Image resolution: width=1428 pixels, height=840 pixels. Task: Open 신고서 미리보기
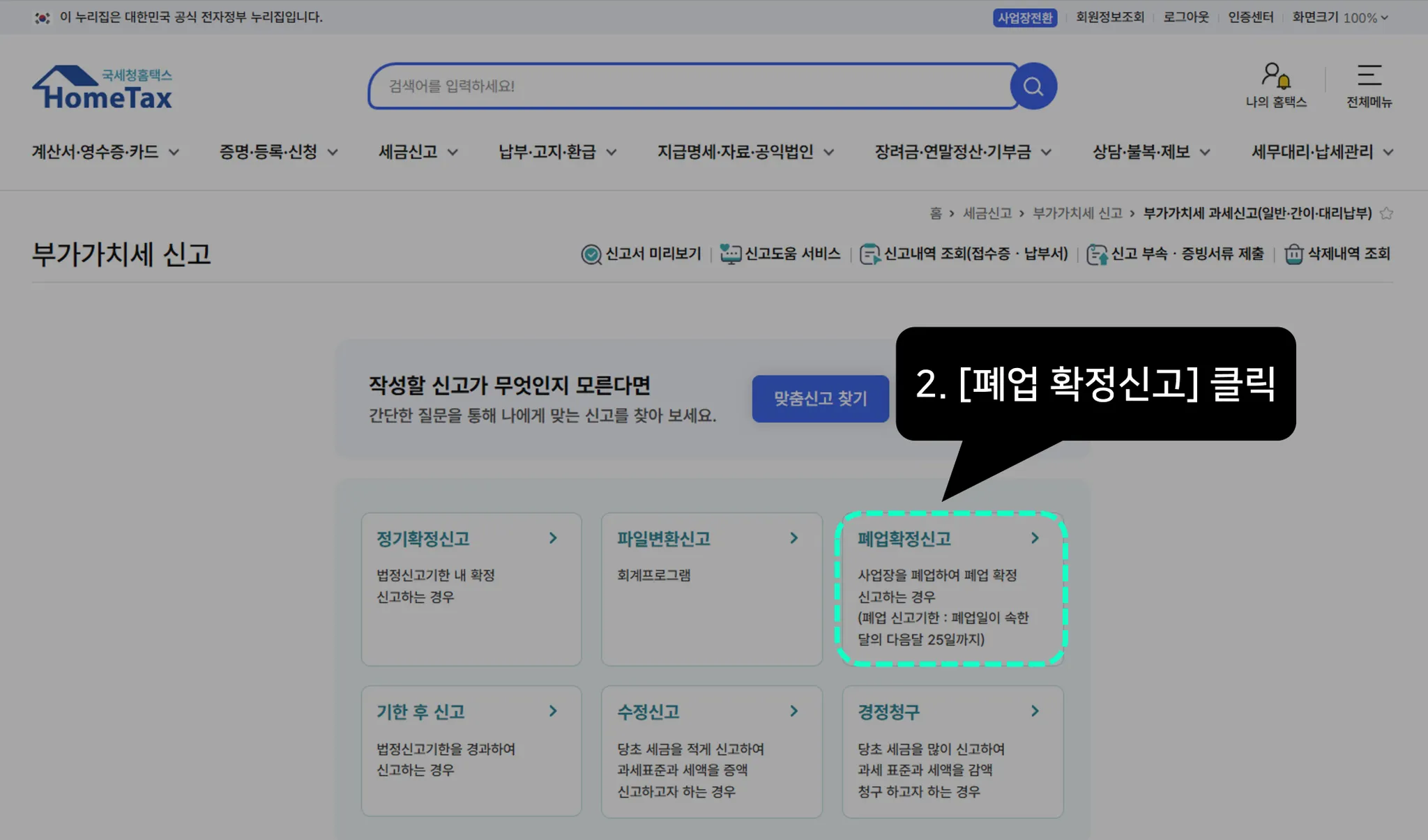click(x=641, y=254)
